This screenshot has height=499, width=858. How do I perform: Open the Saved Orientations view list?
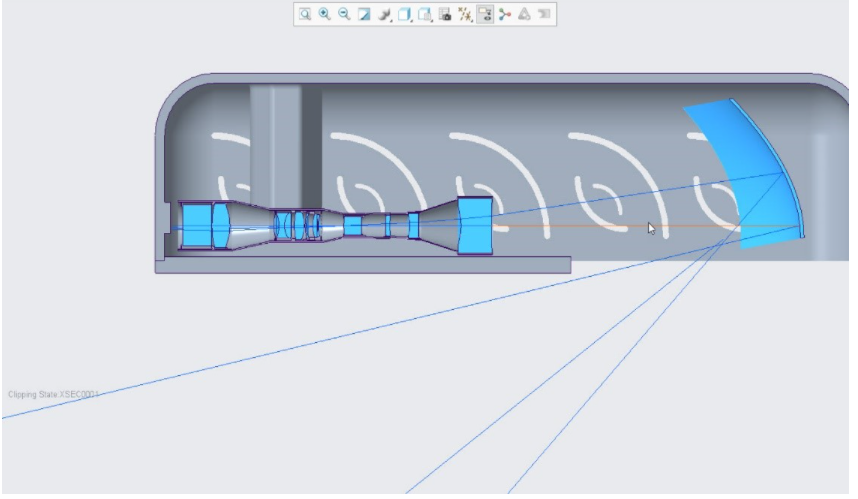(x=425, y=14)
